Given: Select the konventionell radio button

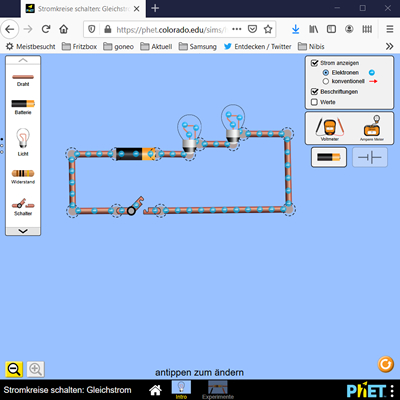Looking at the screenshot, I should click(x=326, y=81).
